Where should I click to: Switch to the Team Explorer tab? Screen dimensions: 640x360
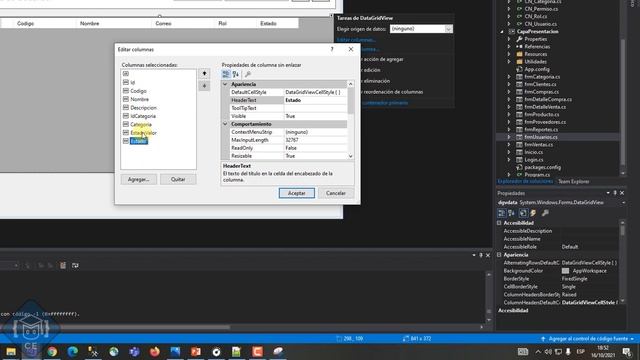(573, 182)
